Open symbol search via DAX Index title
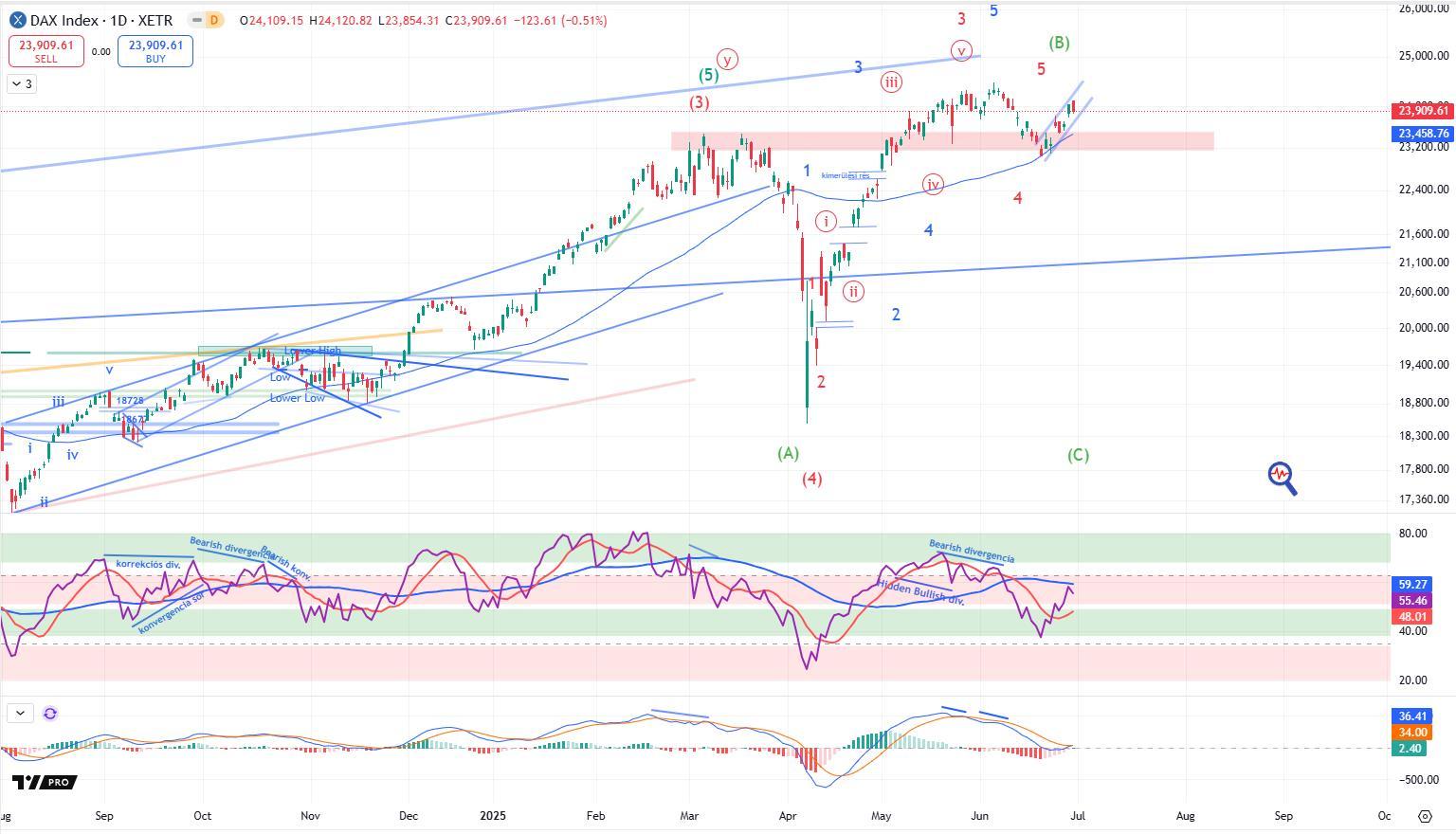 click(x=101, y=20)
